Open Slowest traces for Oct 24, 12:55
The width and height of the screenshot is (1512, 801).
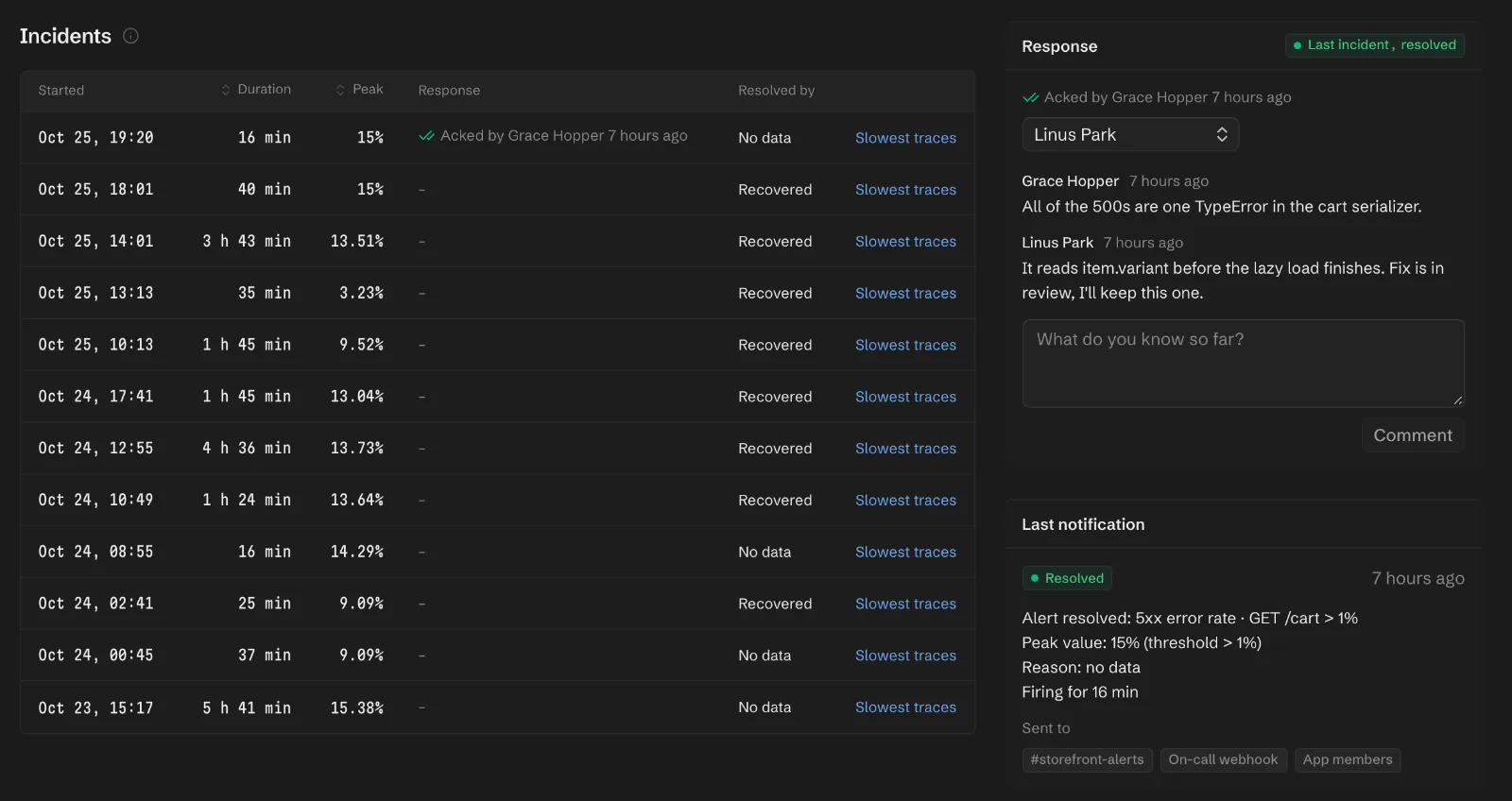click(x=905, y=449)
